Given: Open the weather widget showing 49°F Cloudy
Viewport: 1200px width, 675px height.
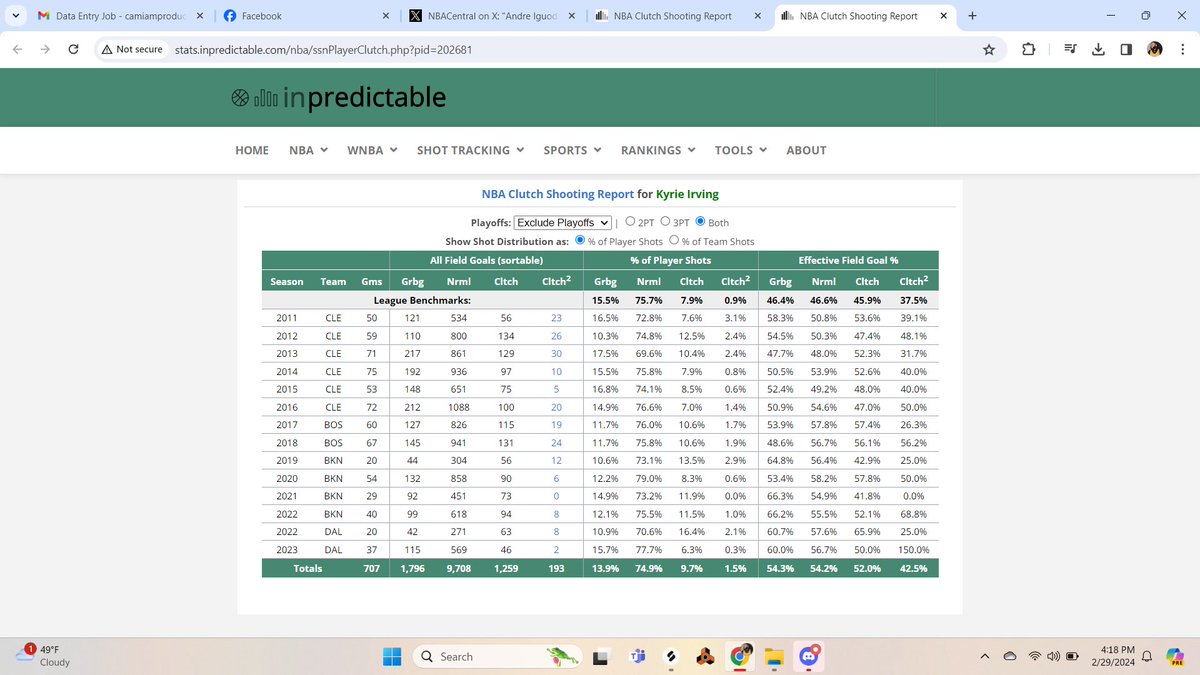Looking at the screenshot, I should [45, 656].
